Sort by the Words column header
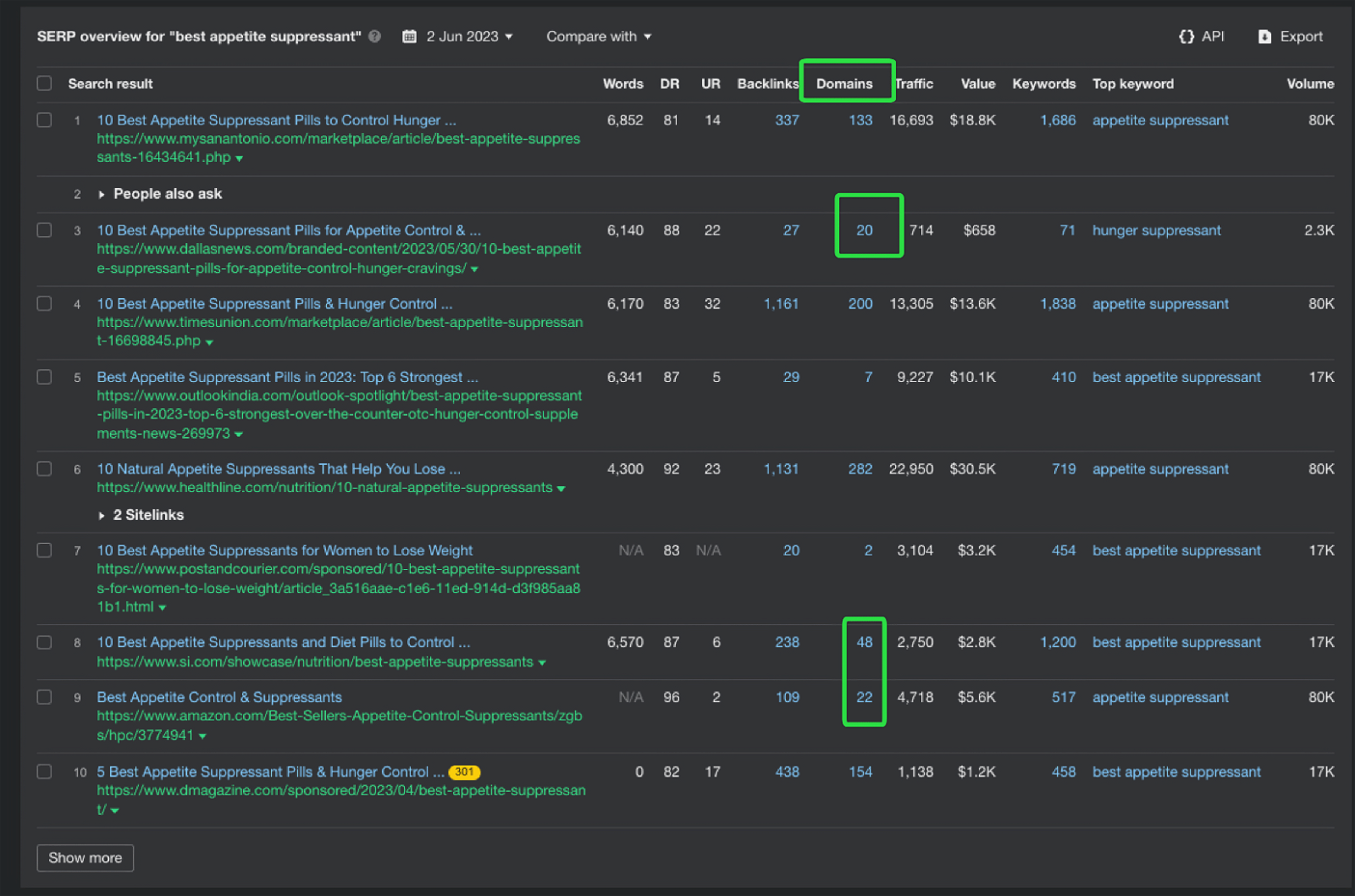Viewport: 1355px width, 896px height. tap(623, 84)
